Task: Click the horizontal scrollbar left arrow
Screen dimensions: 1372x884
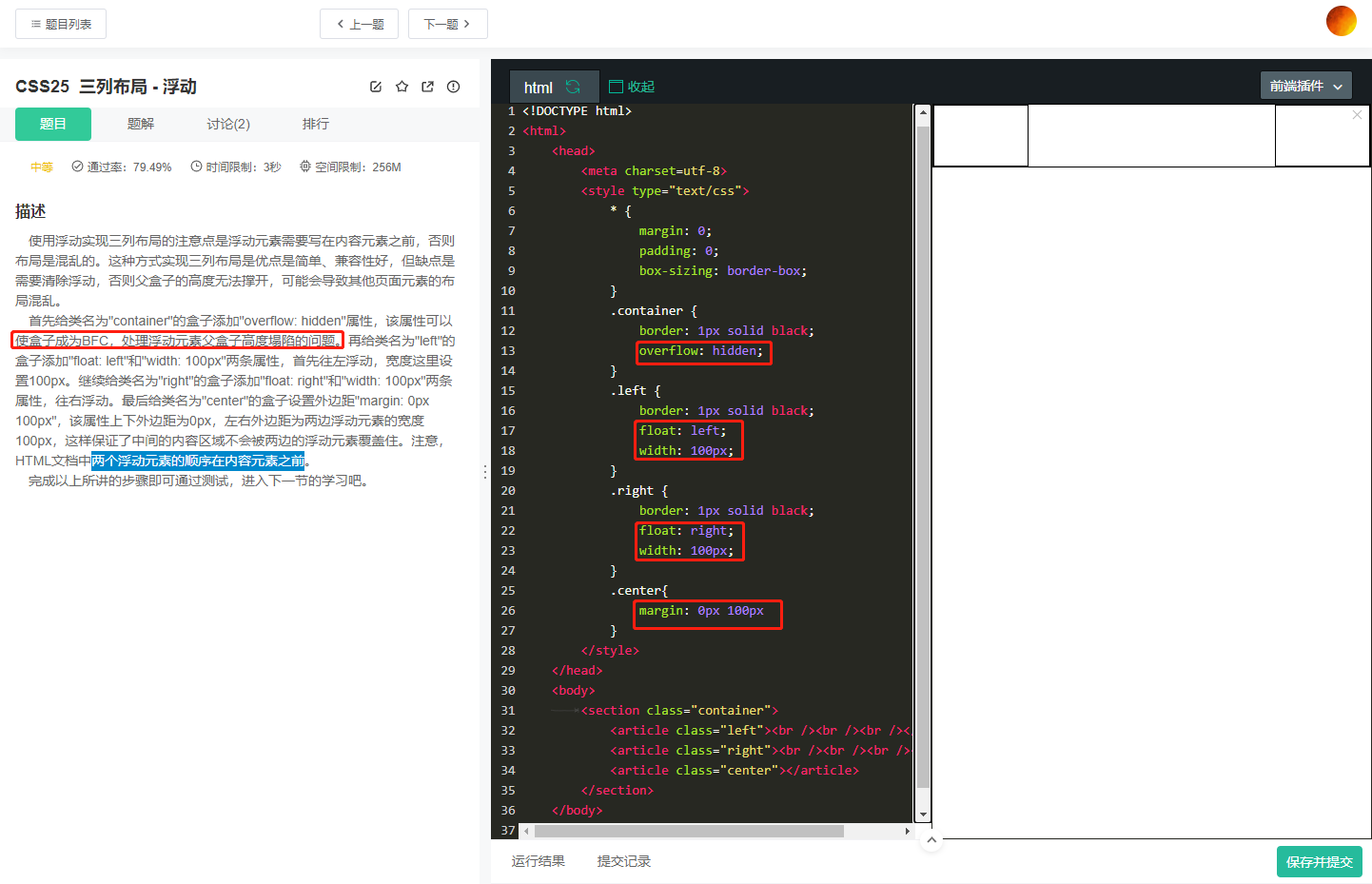Action: (526, 831)
